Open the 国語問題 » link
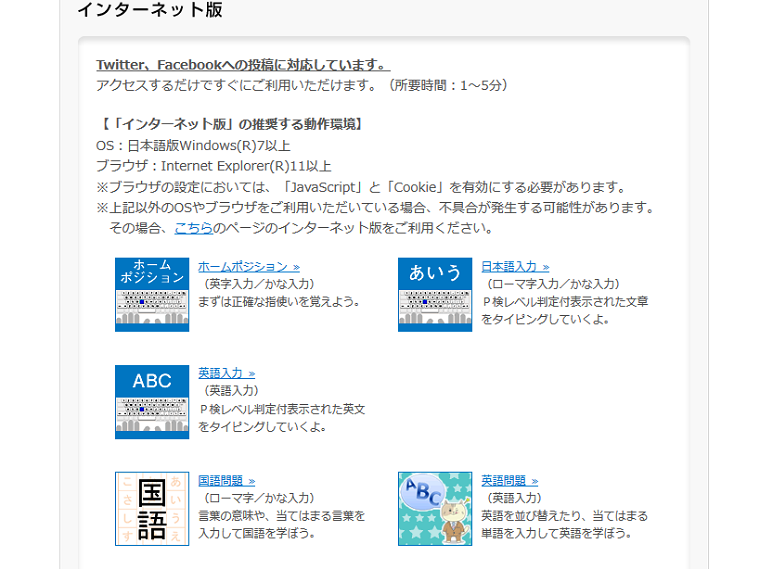 pos(226,481)
